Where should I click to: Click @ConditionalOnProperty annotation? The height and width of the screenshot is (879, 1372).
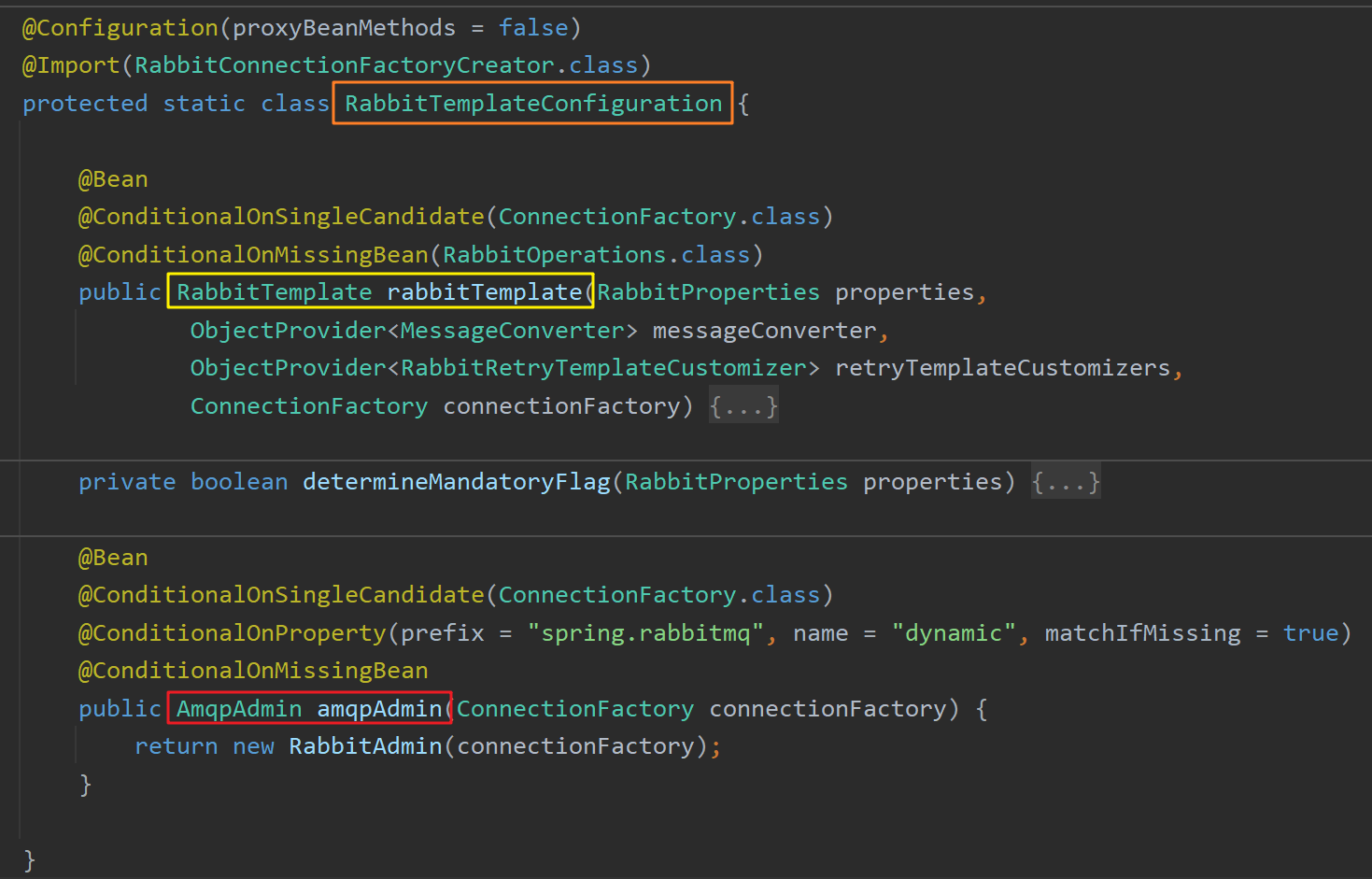(x=233, y=633)
